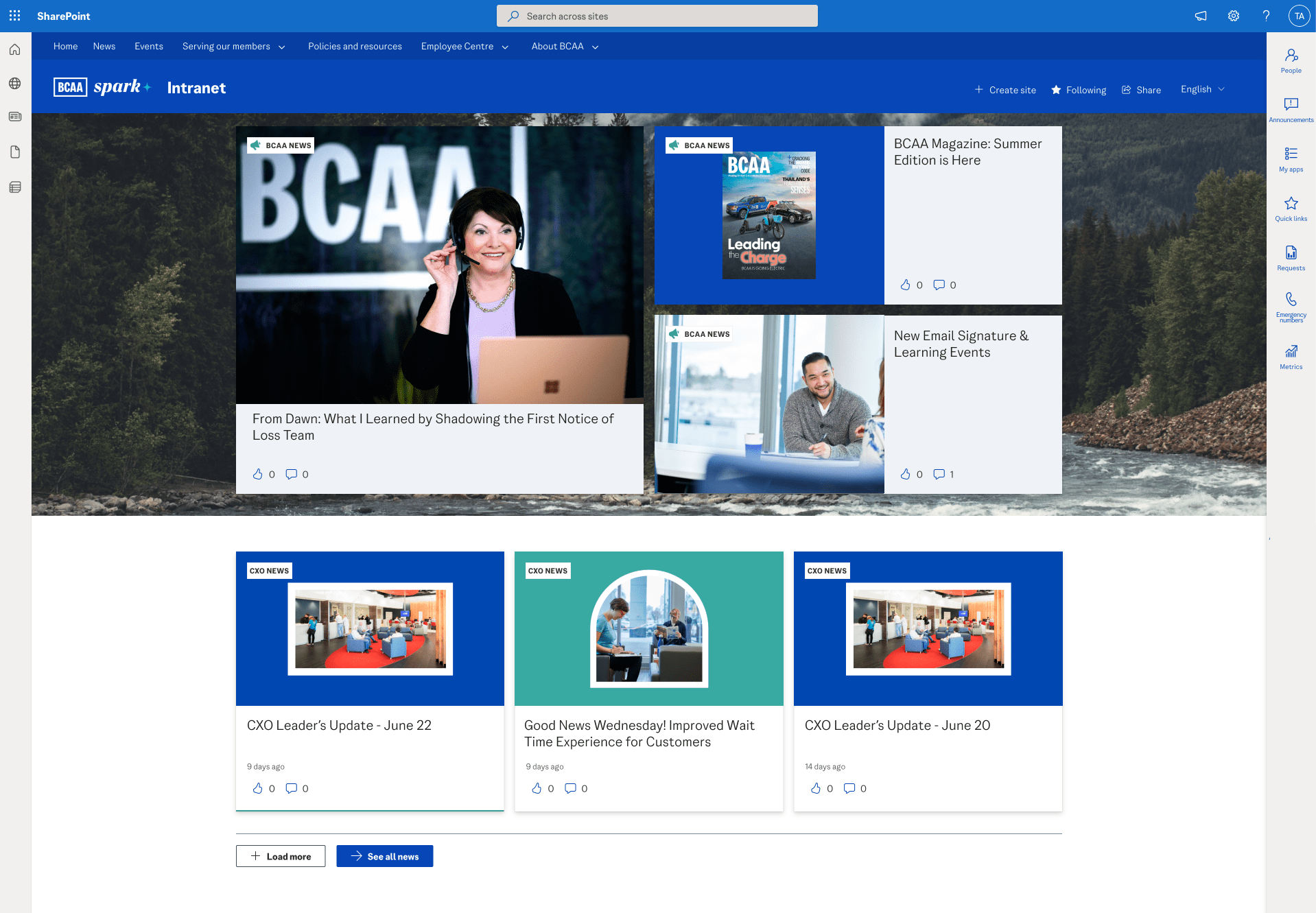Image resolution: width=1316 pixels, height=913 pixels.
Task: Open Announcements from the right sidebar
Action: tap(1291, 110)
